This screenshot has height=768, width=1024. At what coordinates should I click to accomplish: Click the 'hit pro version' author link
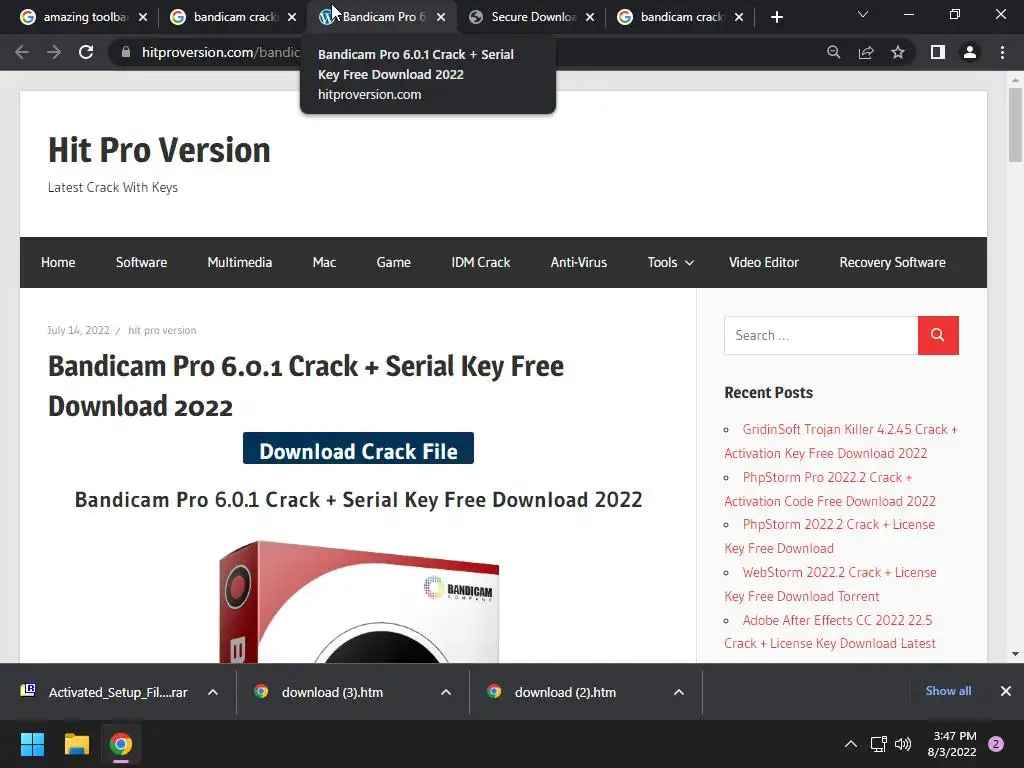click(x=162, y=330)
